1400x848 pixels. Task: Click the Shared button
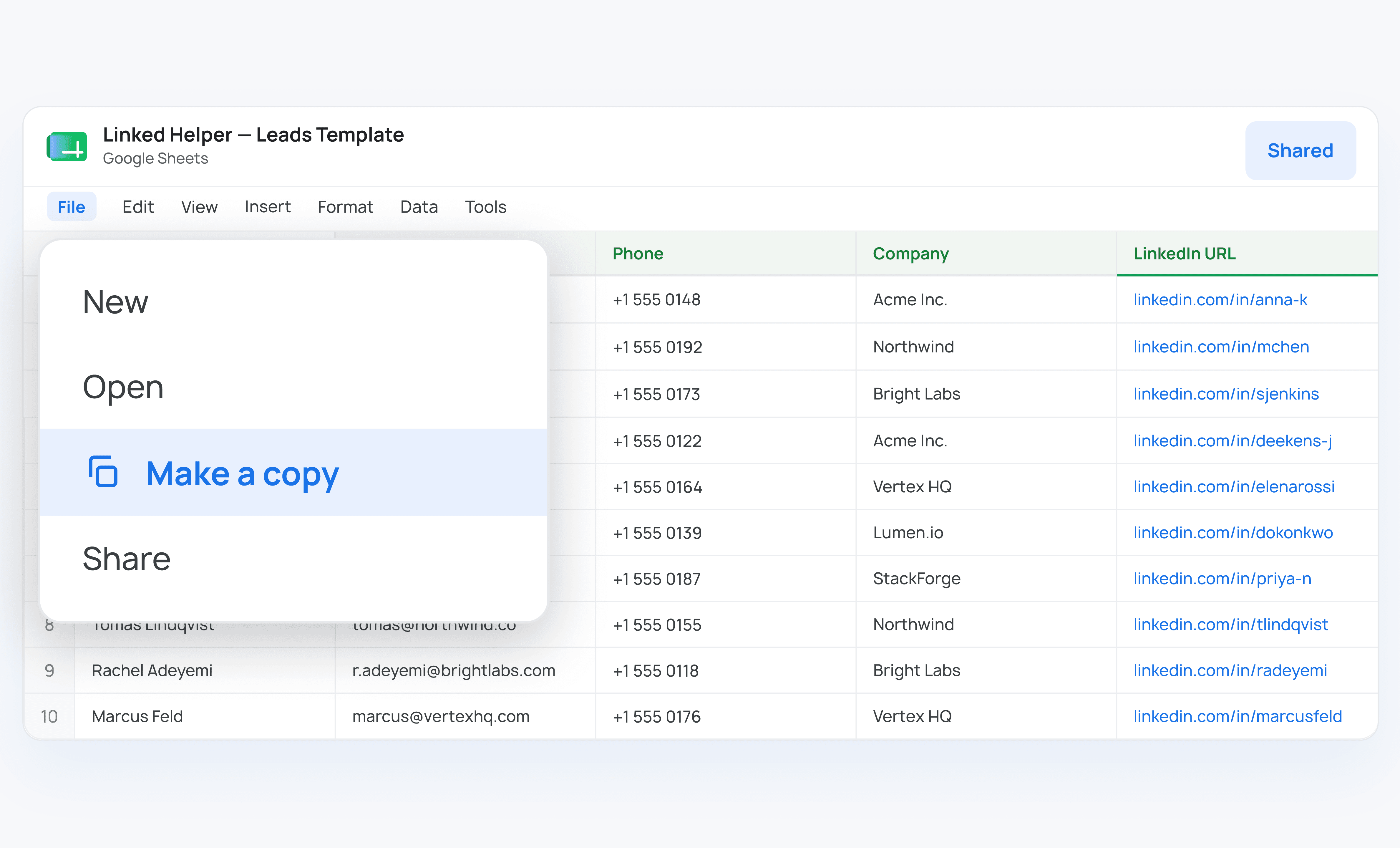(1301, 151)
